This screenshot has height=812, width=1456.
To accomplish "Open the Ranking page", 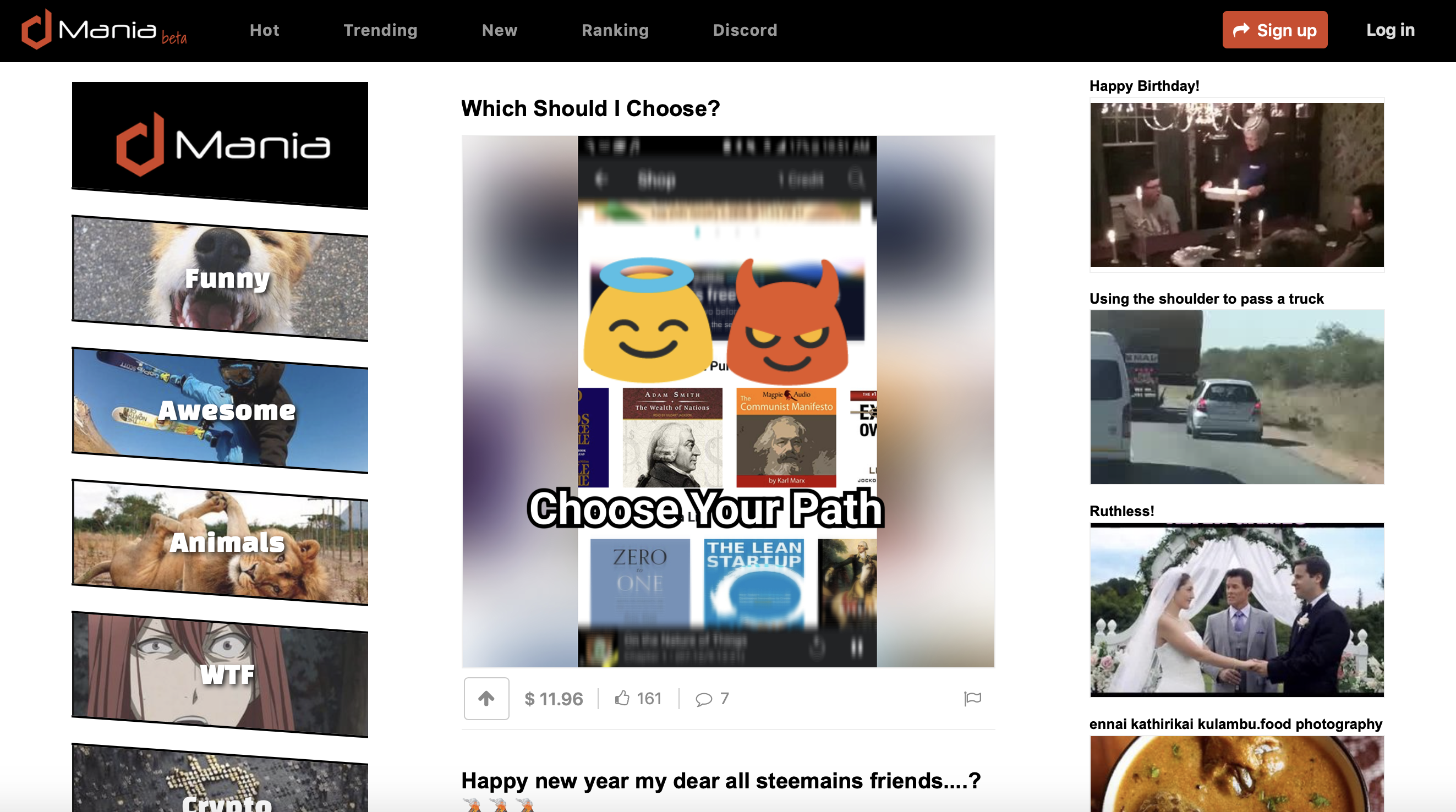I will tap(615, 30).
